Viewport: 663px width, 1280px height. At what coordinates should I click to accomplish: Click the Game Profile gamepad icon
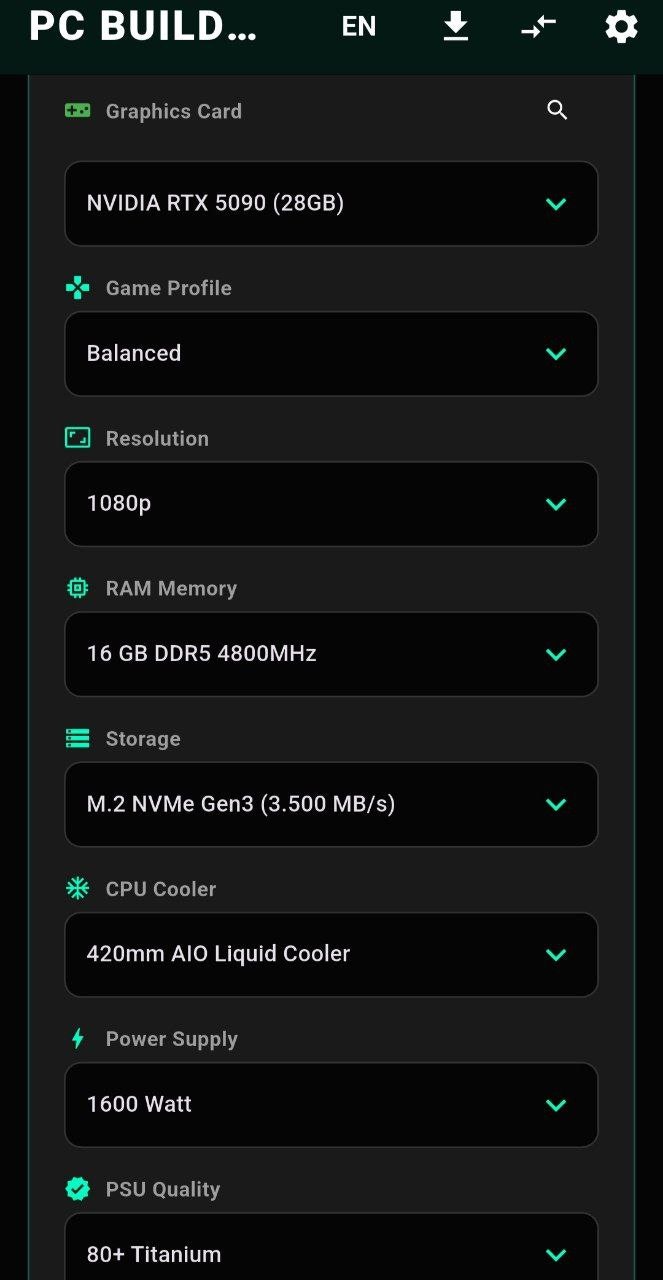pos(78,287)
